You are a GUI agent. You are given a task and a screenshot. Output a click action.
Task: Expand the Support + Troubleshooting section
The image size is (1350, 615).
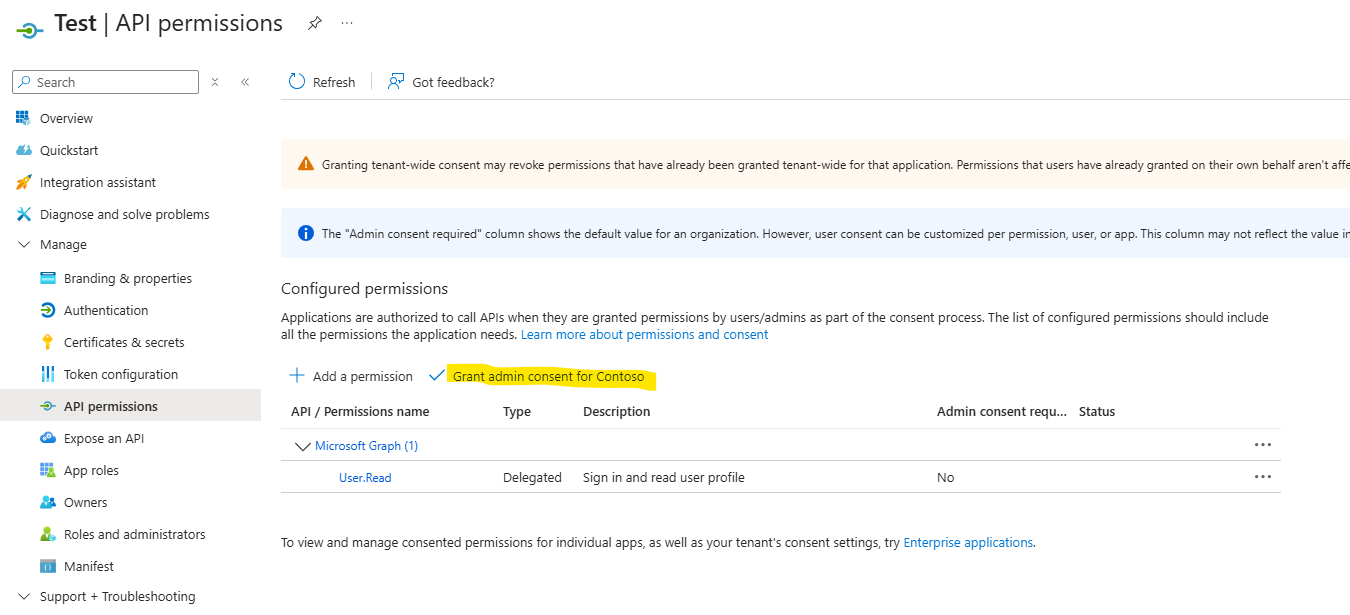[24, 596]
